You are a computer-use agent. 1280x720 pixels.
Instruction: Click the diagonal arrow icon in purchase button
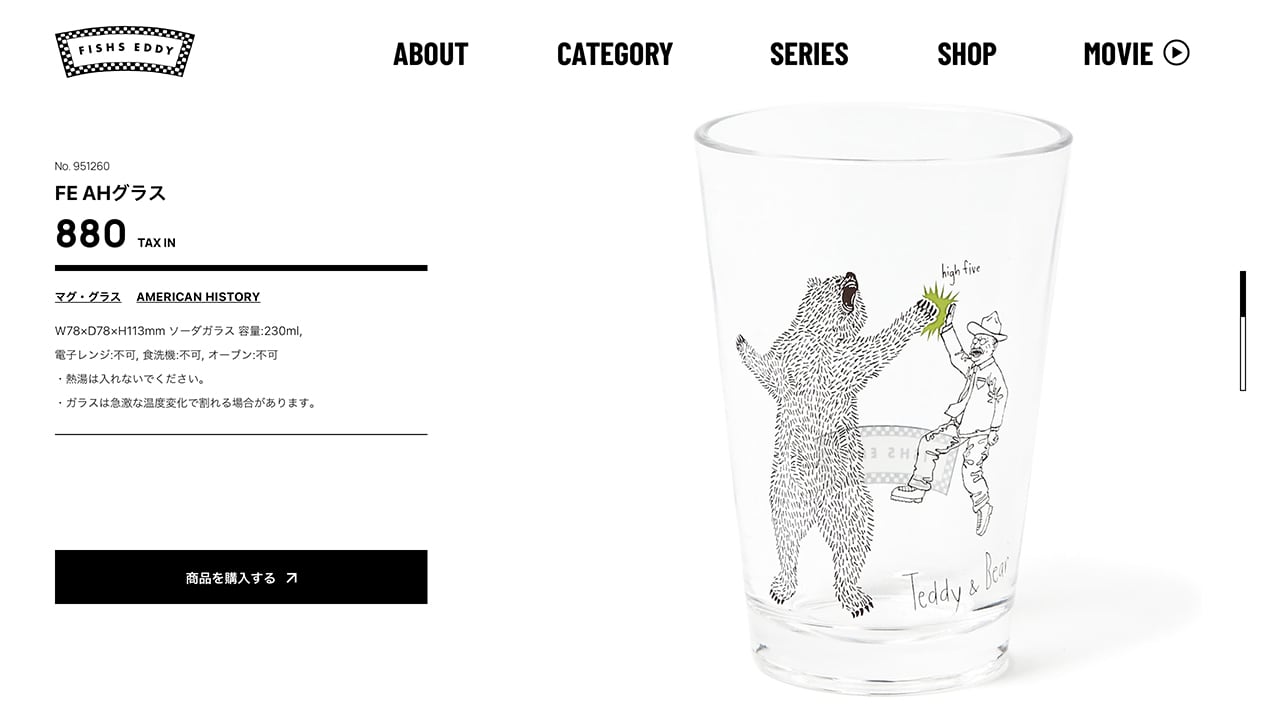pos(292,578)
